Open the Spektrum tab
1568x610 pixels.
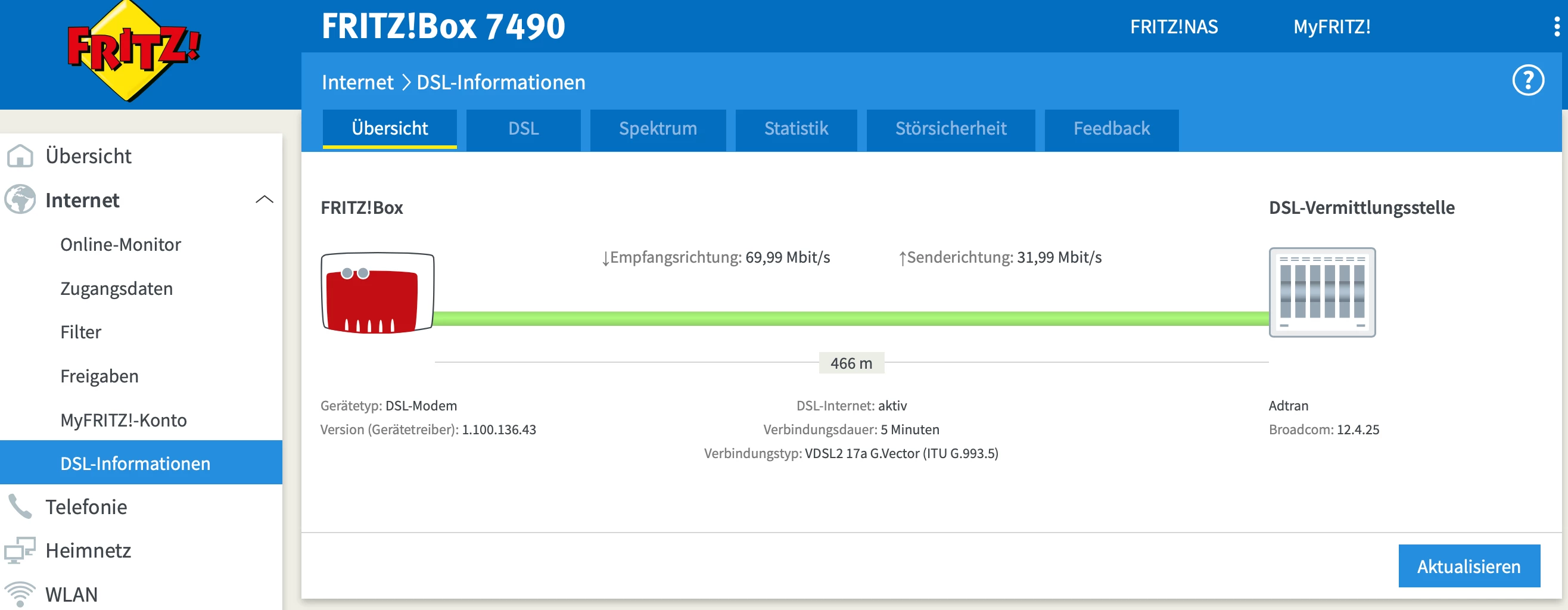point(658,129)
